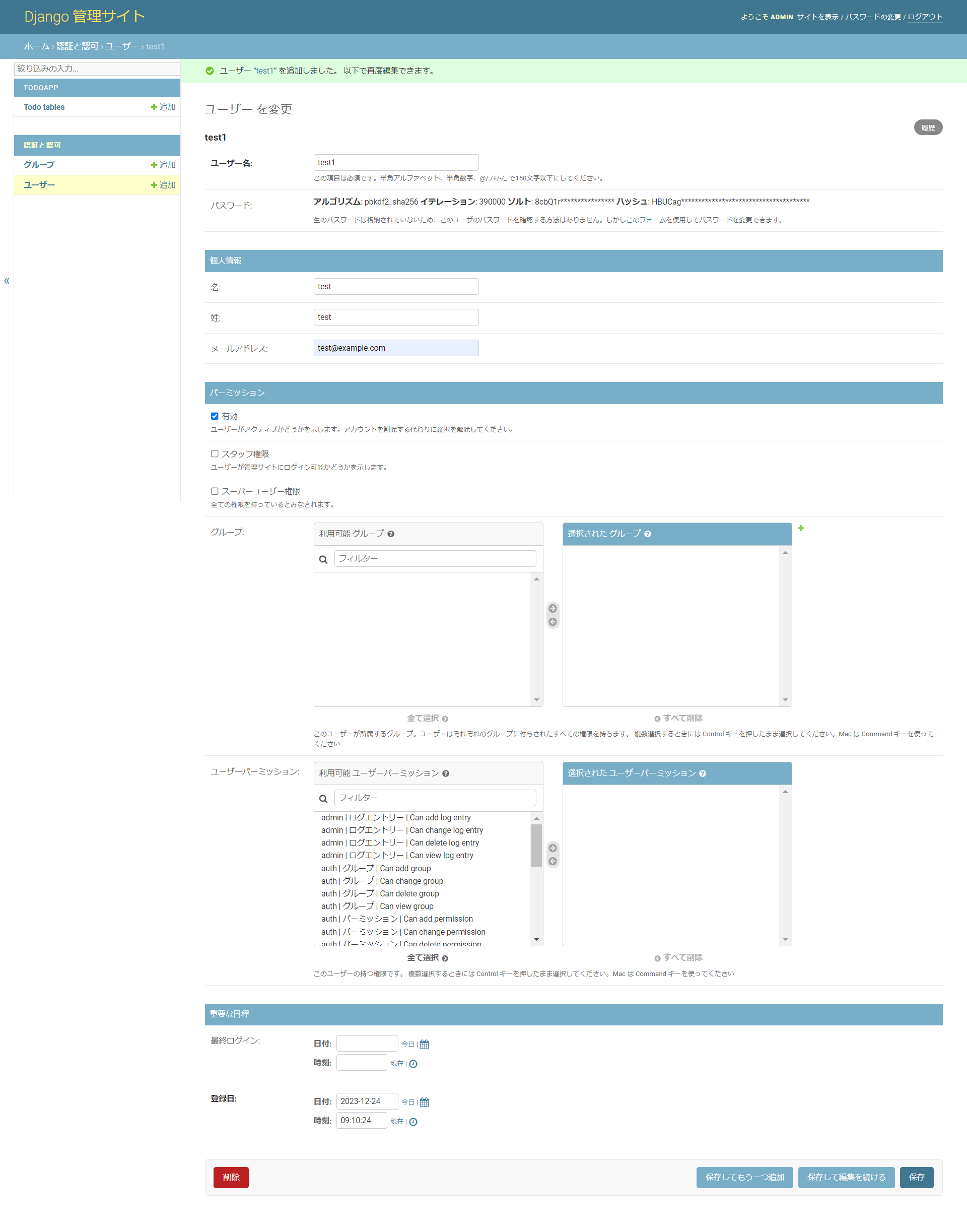Open グループ in sidebar navigation
This screenshot has width=967, height=1232.
[x=39, y=165]
